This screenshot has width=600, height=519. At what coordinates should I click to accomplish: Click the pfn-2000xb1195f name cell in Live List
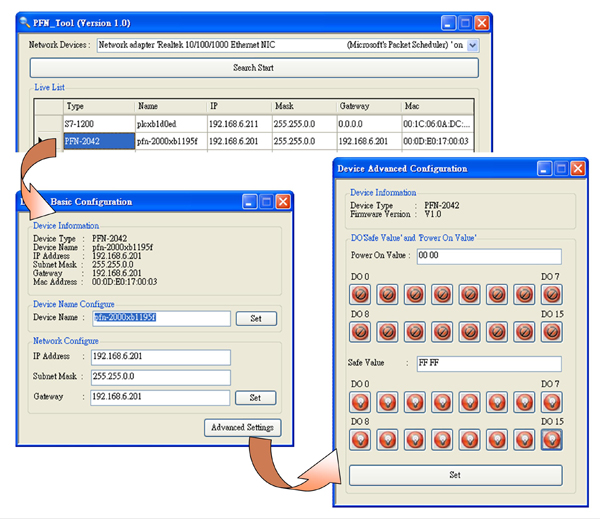pos(171,141)
